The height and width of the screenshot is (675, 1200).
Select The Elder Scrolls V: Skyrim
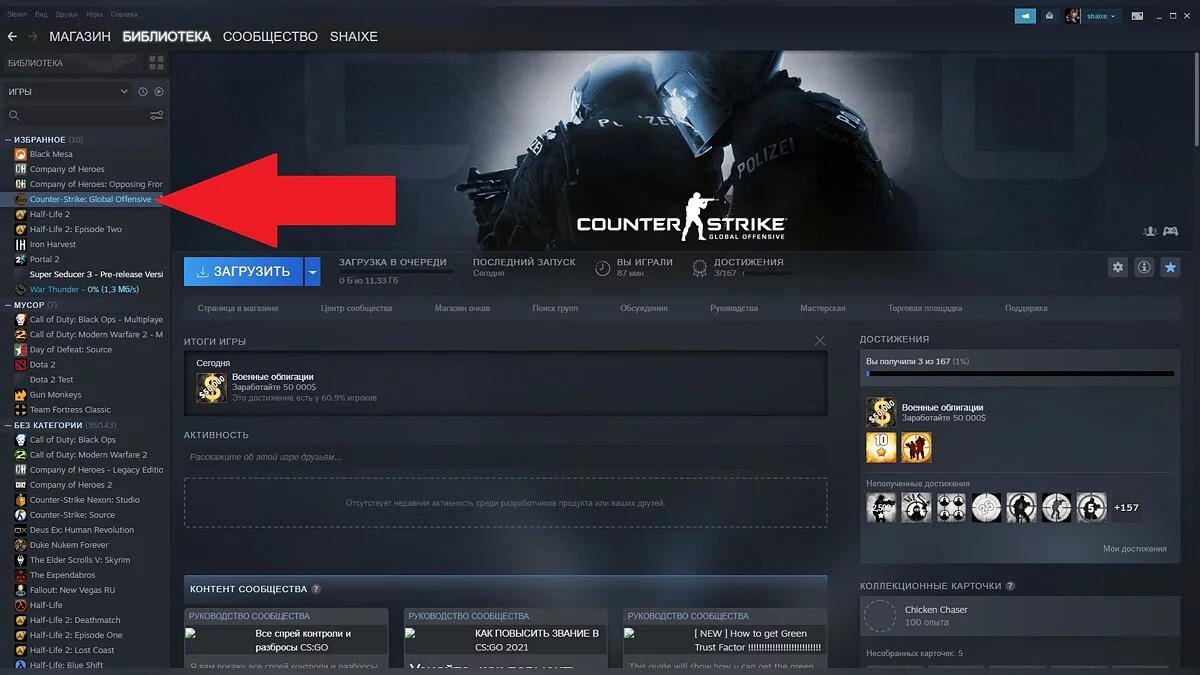click(80, 560)
